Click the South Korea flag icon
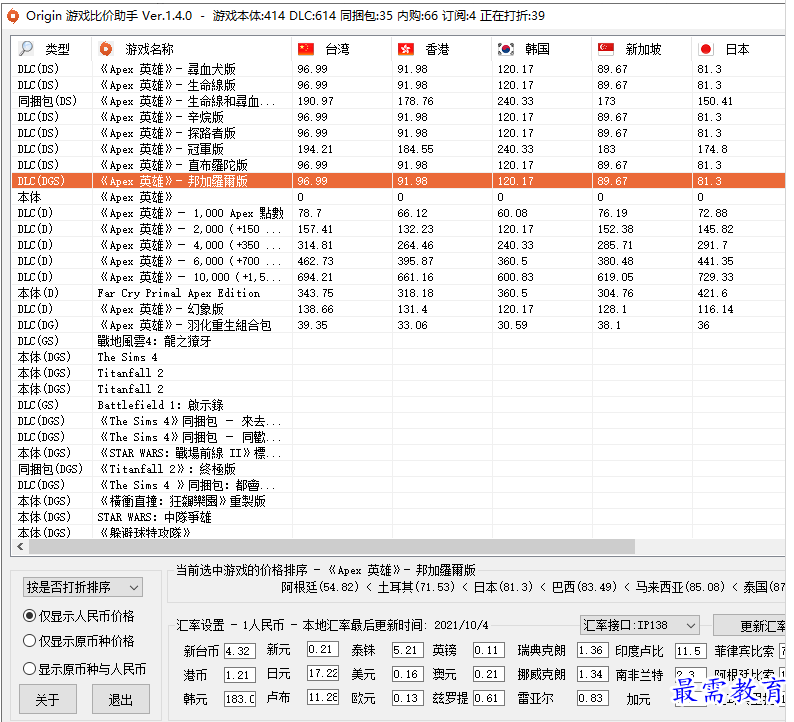794x722 pixels. coord(505,49)
